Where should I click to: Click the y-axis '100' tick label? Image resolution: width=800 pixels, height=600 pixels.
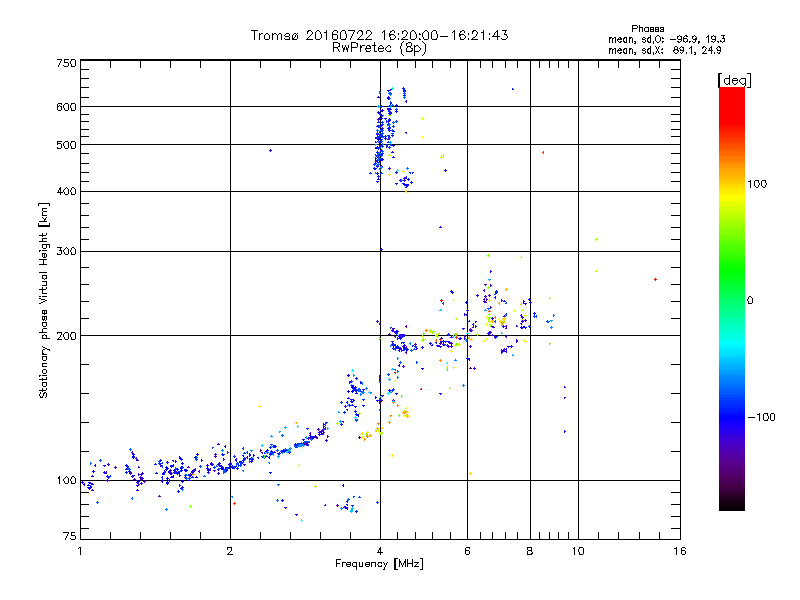[x=67, y=481]
